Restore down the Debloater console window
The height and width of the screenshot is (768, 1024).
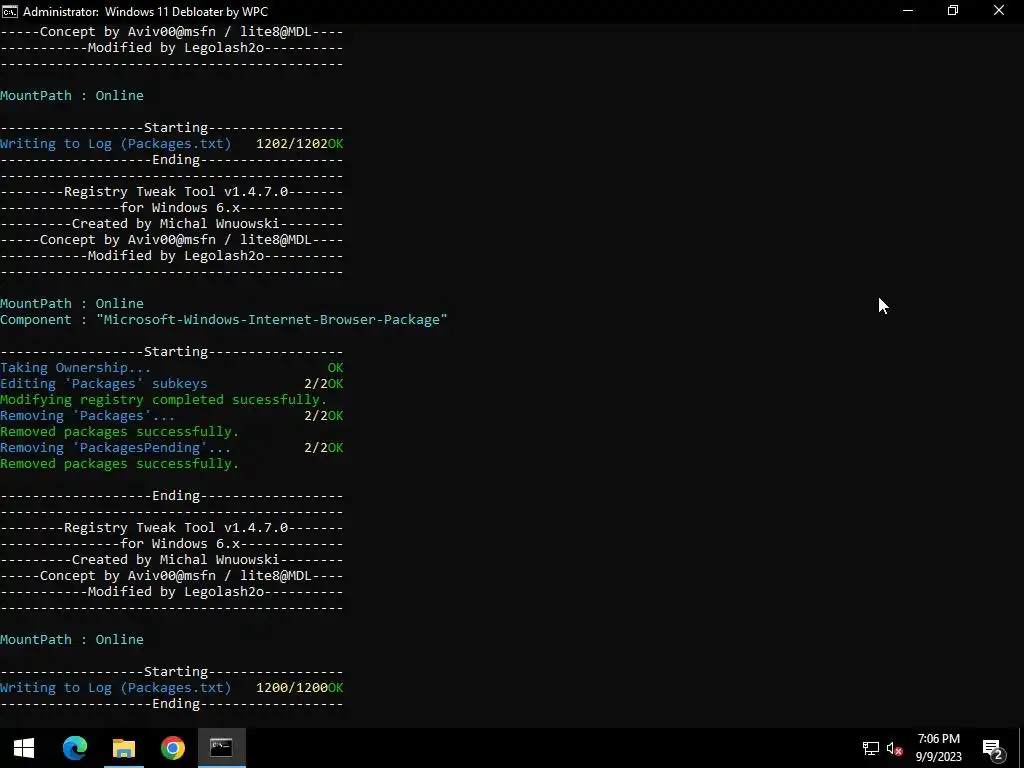point(953,11)
